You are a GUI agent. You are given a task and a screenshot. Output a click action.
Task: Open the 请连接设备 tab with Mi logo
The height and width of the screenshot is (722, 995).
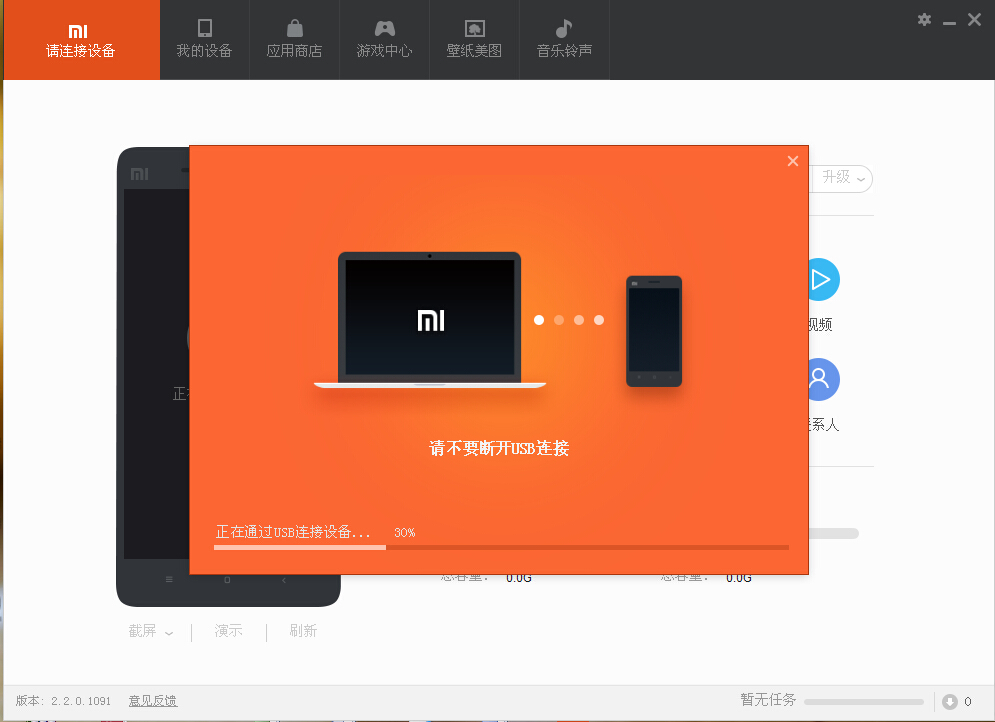point(81,40)
